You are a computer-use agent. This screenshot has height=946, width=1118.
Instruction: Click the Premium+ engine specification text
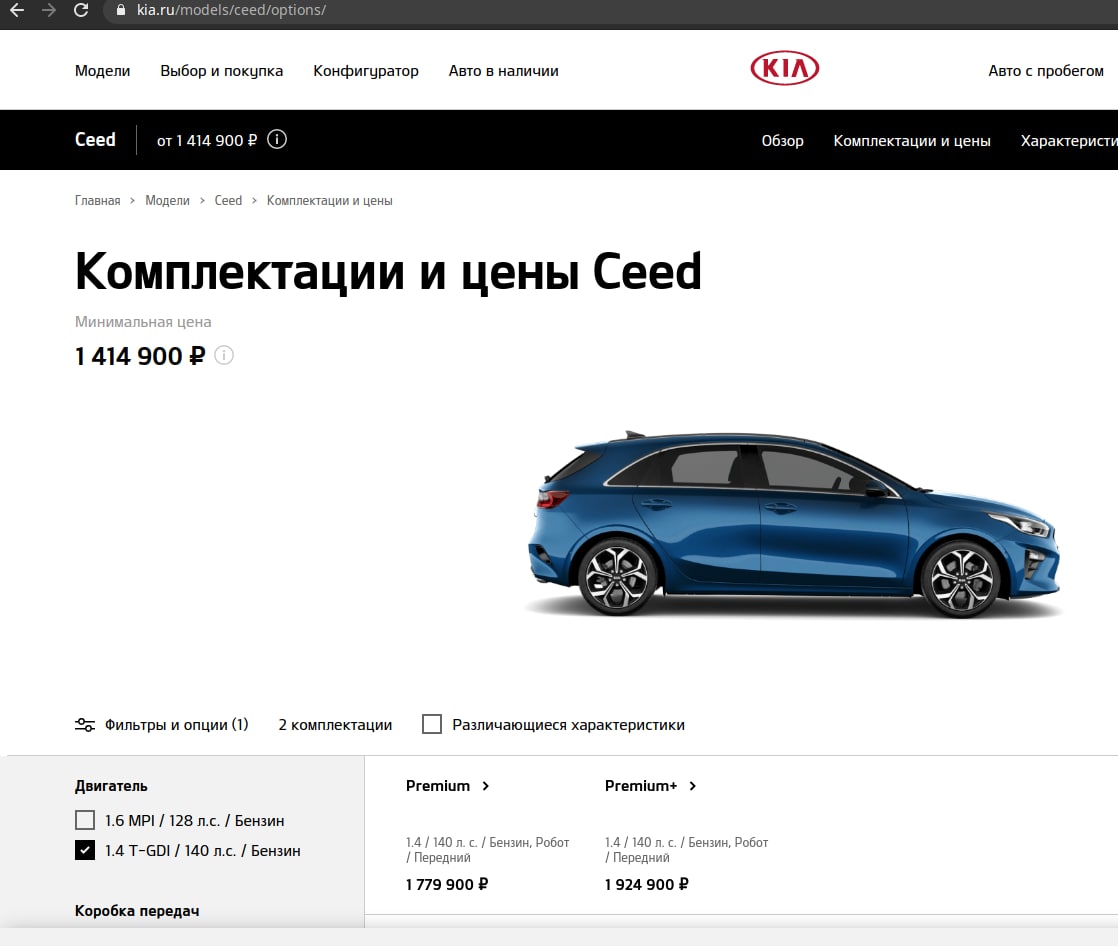pos(687,850)
